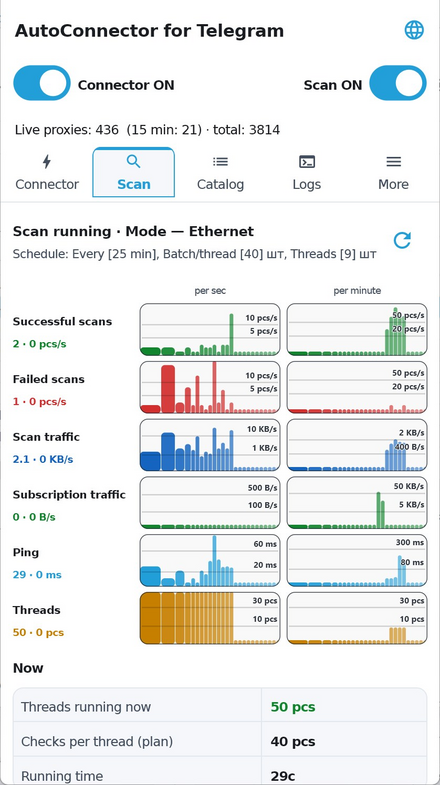Click the lightning bolt Connector icon

47,162
